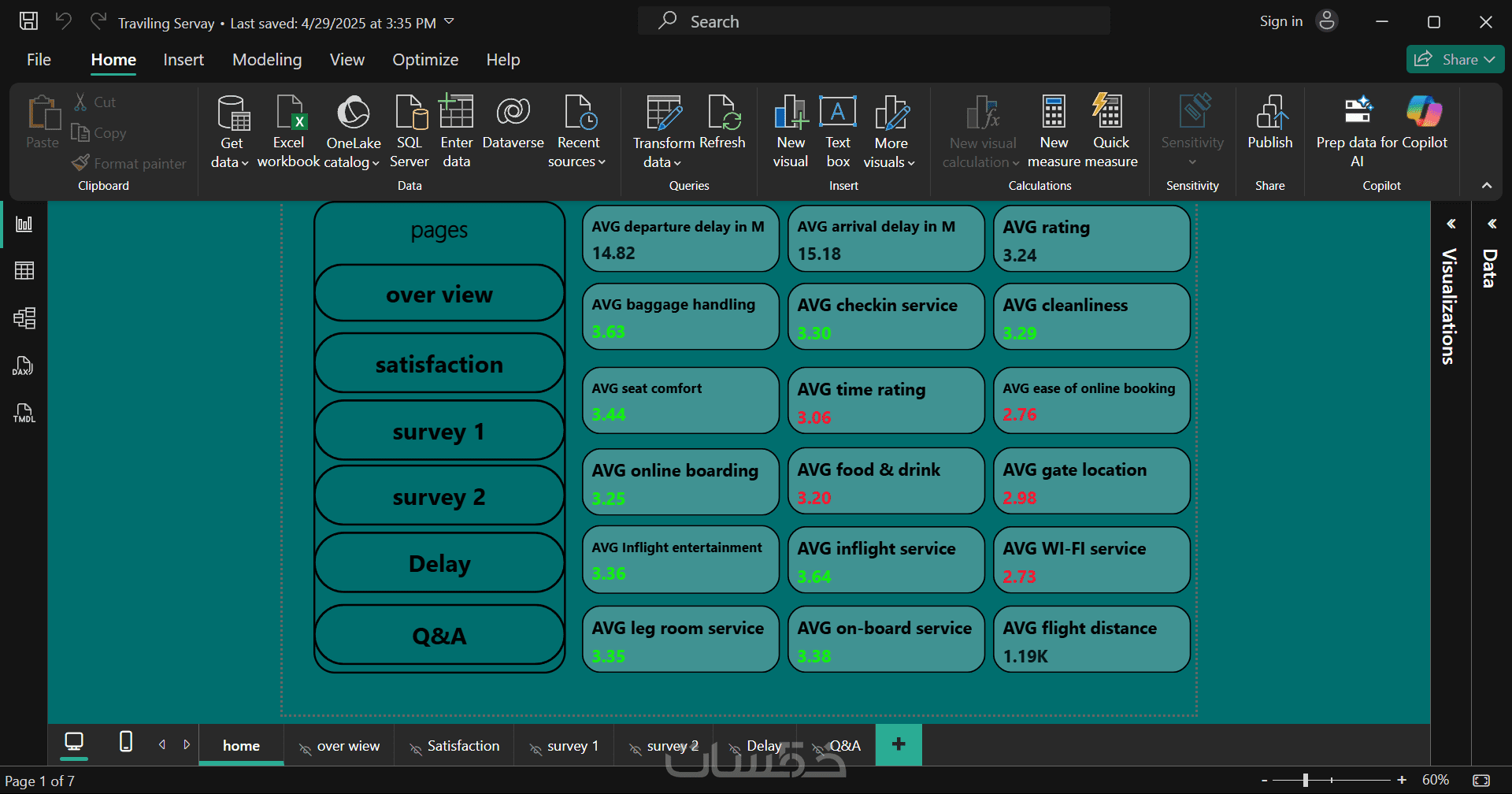Connect to SQL Server
Screen dimensions: 1512x794
tap(409, 131)
